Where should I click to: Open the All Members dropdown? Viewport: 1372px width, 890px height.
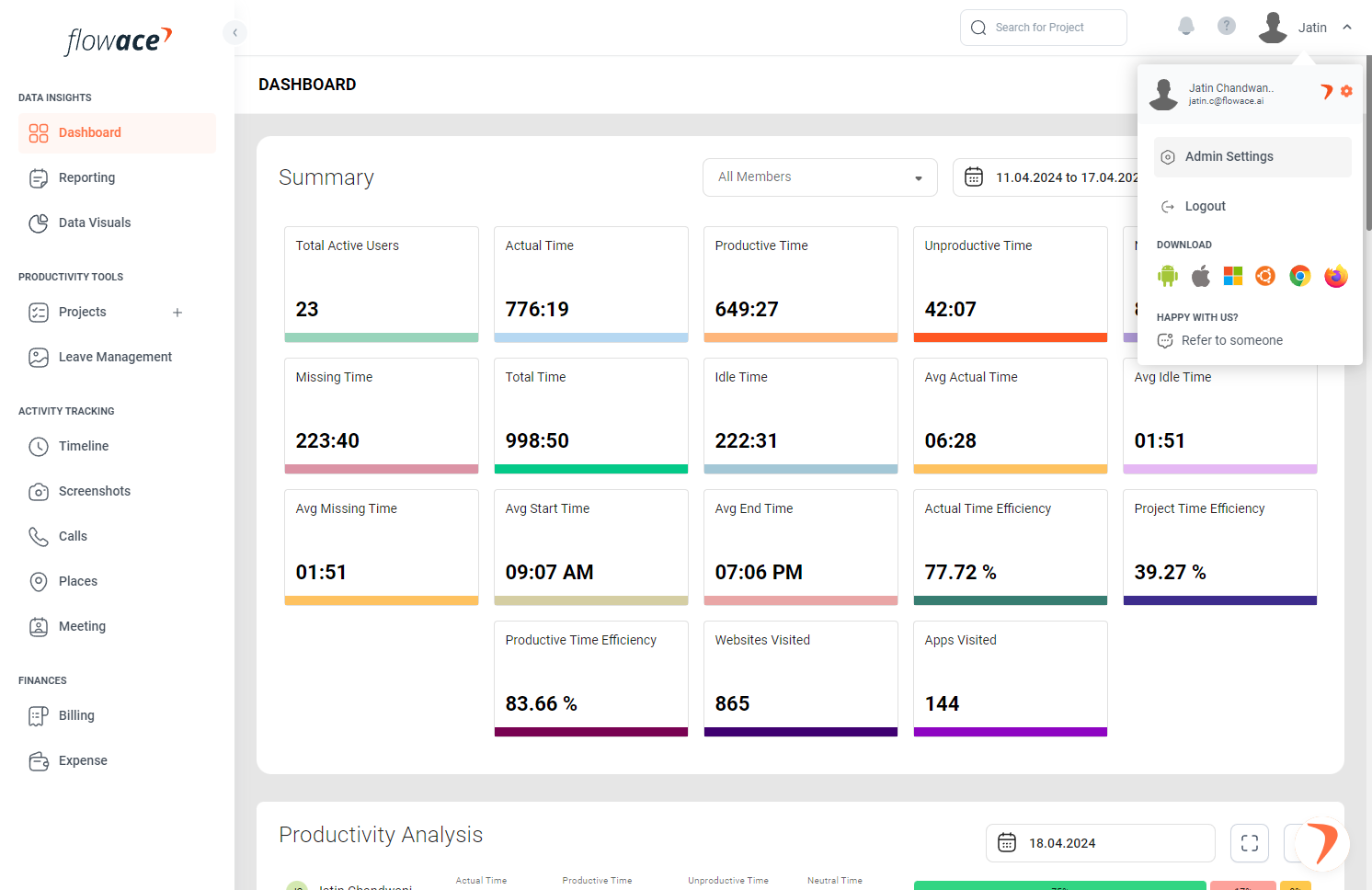pos(820,177)
